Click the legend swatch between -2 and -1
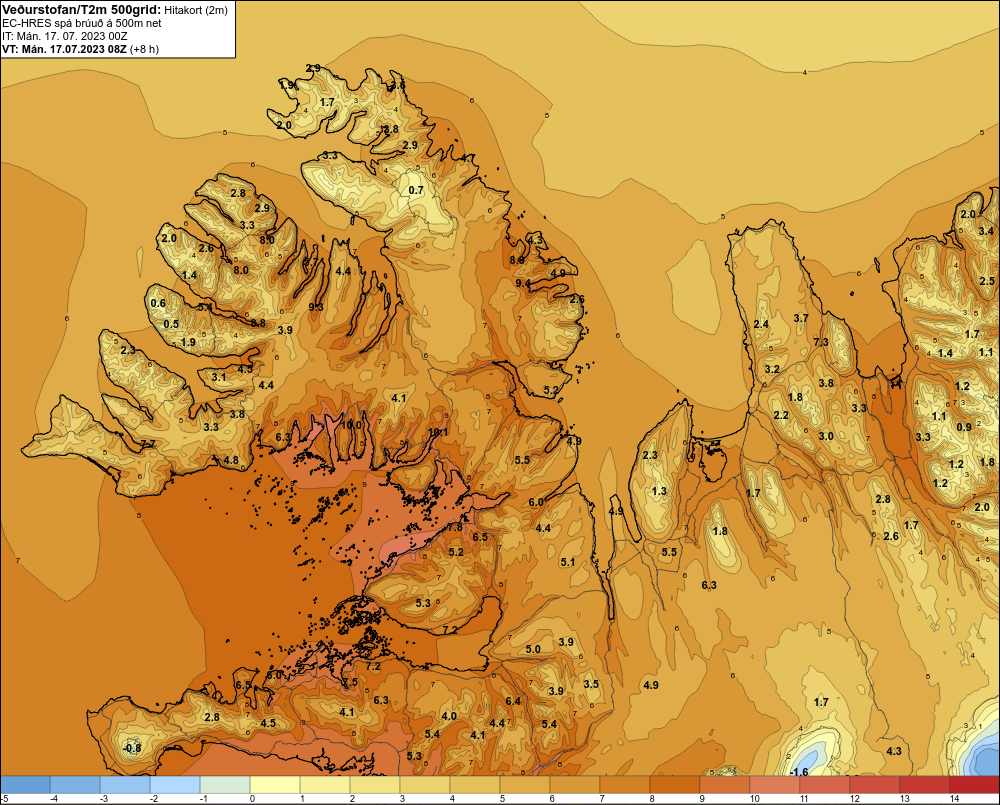Viewport: 1000px width, 805px height. [x=175, y=785]
